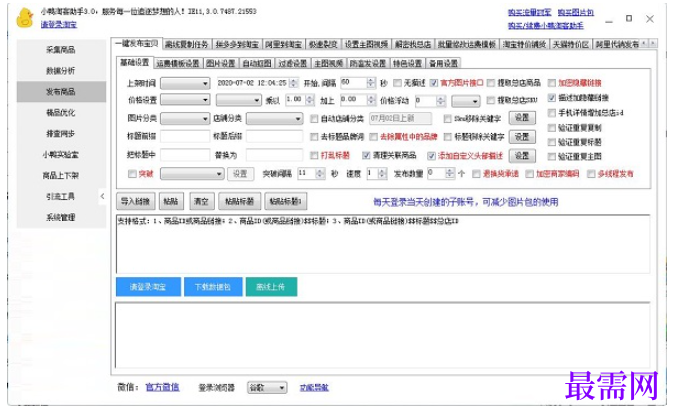The image size is (677, 417).
Task: Switch to the 图片设置 tab
Action: (x=221, y=63)
